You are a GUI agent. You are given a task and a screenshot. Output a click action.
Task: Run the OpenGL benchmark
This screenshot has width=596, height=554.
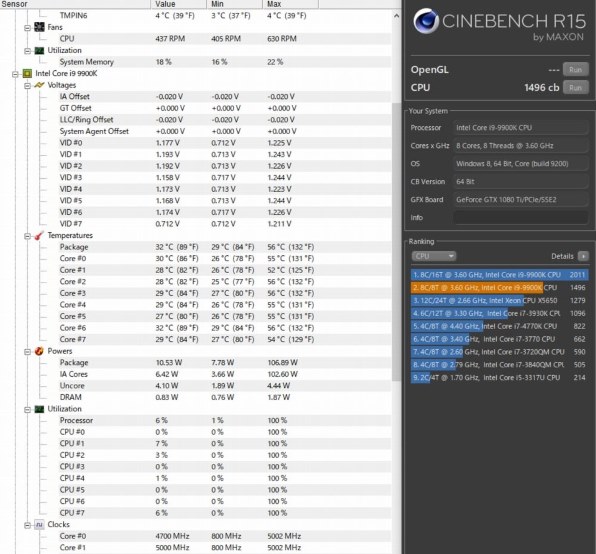coord(575,70)
